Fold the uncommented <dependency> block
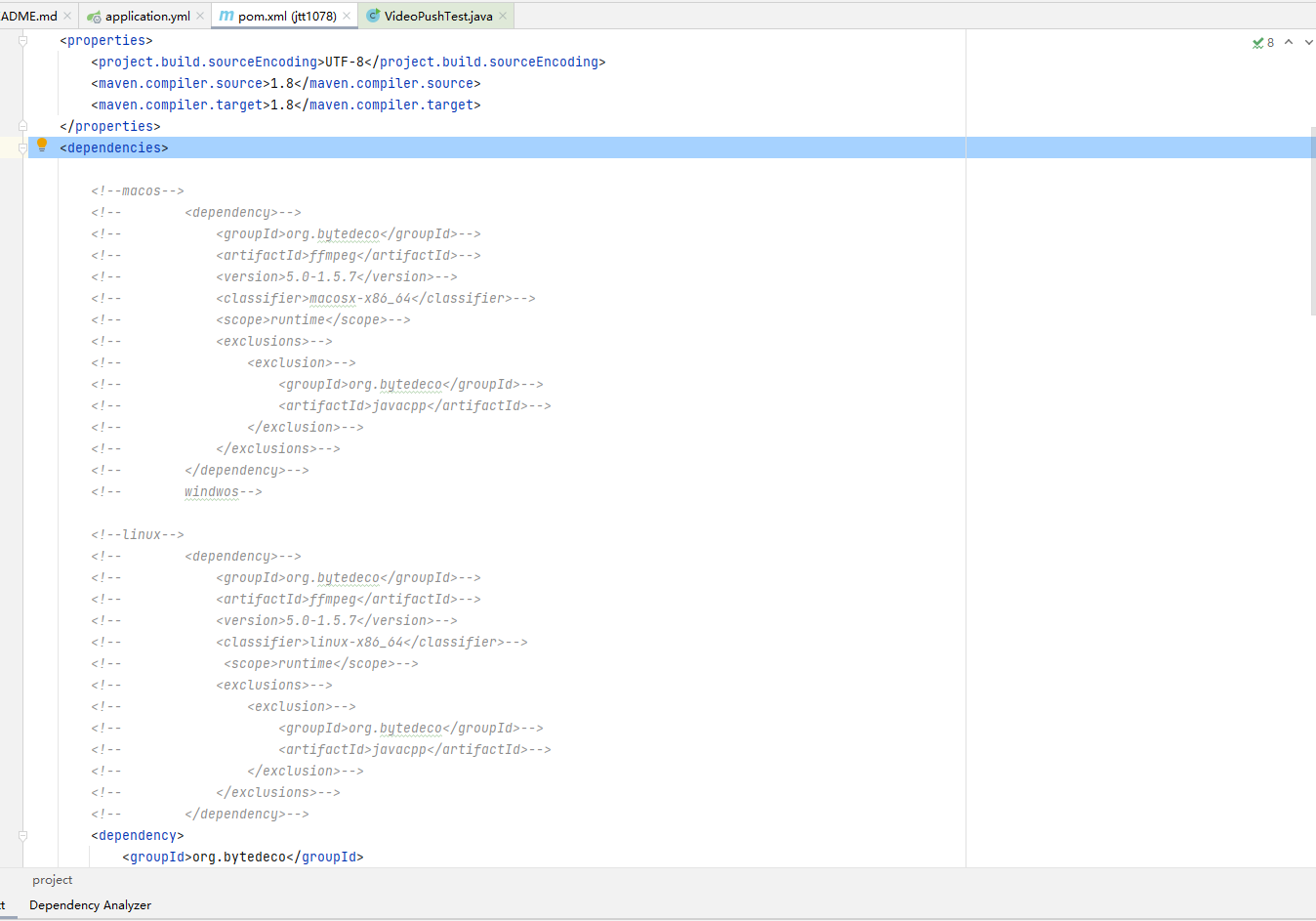The width and height of the screenshot is (1316, 921). [x=22, y=836]
